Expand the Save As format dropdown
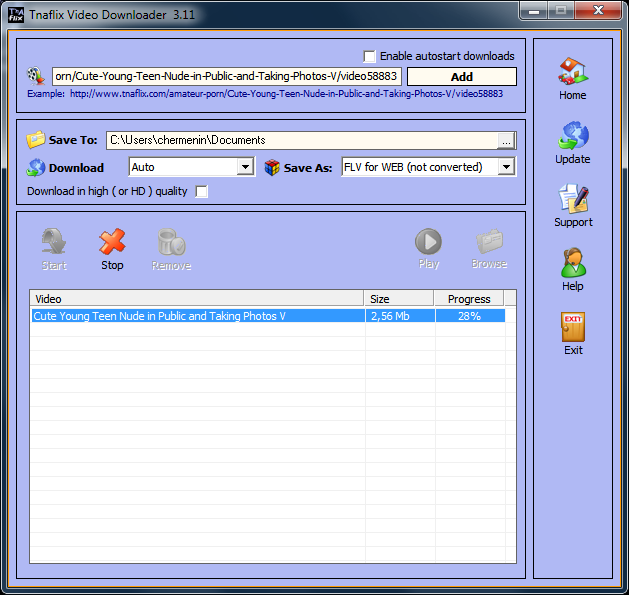The height and width of the screenshot is (595, 629). pyautogui.click(x=428, y=167)
